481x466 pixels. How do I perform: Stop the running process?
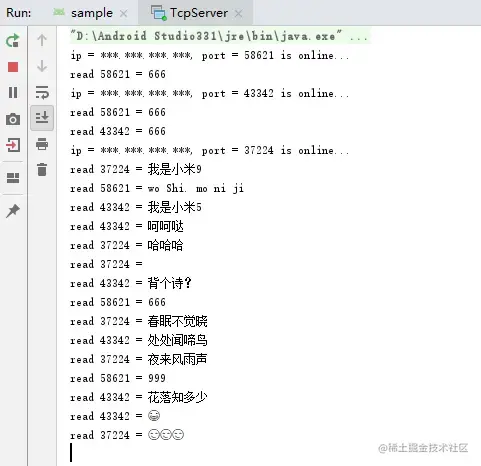pos(13,67)
